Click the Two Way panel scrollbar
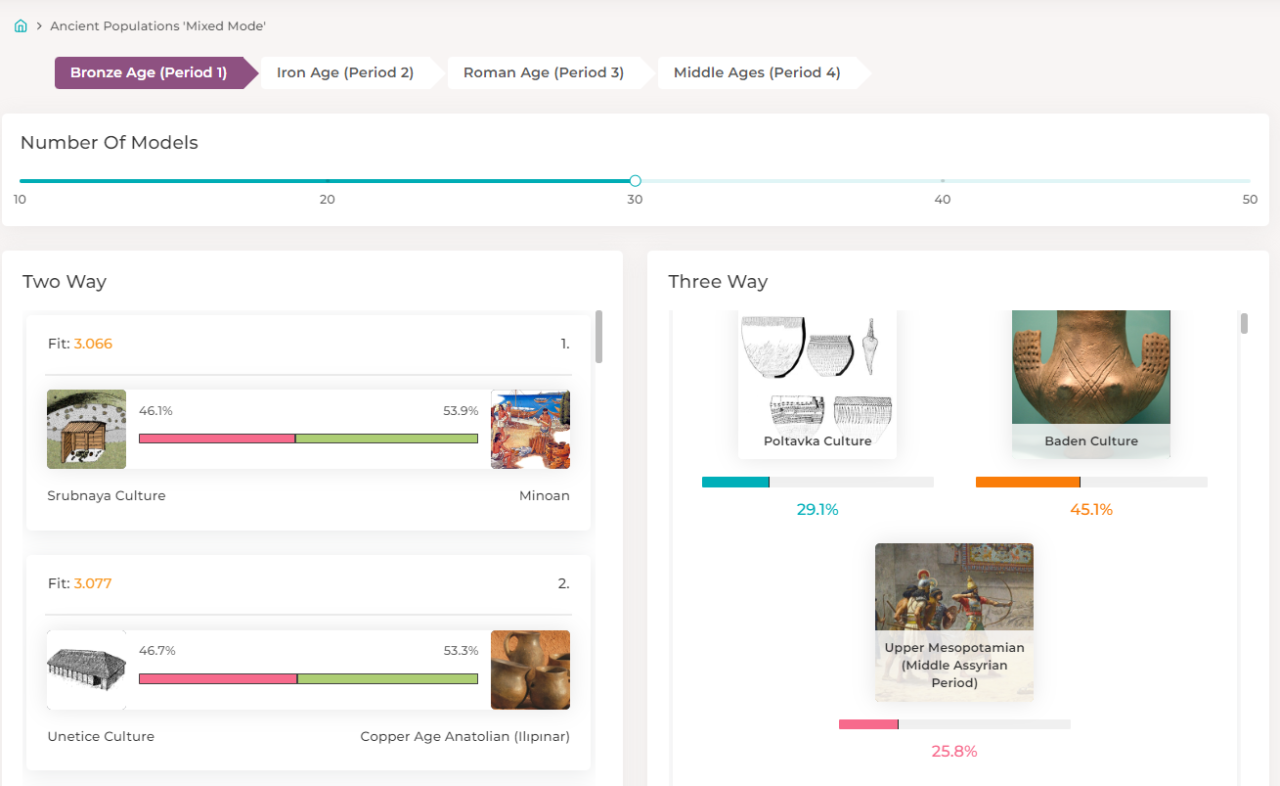Image resolution: width=1280 pixels, height=786 pixels. tap(599, 336)
